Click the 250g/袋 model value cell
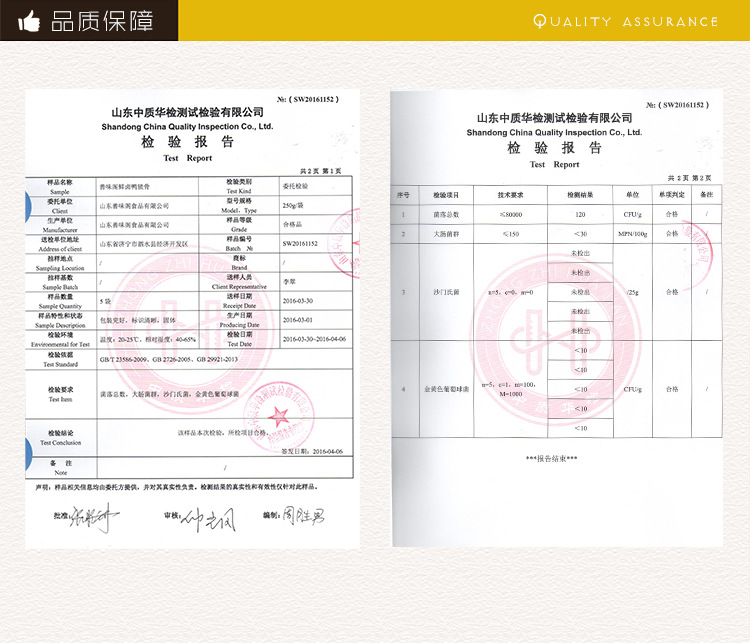The height and width of the screenshot is (643, 750). click(316, 206)
